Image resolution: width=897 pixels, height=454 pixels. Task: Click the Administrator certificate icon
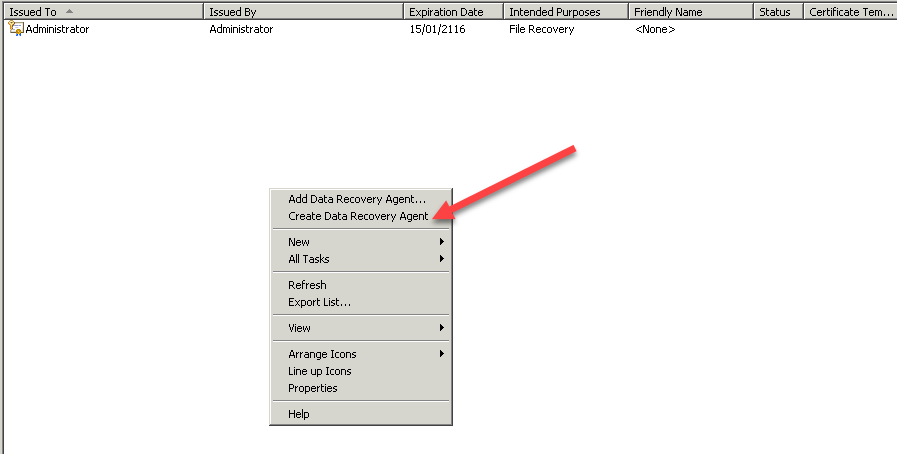pos(15,29)
